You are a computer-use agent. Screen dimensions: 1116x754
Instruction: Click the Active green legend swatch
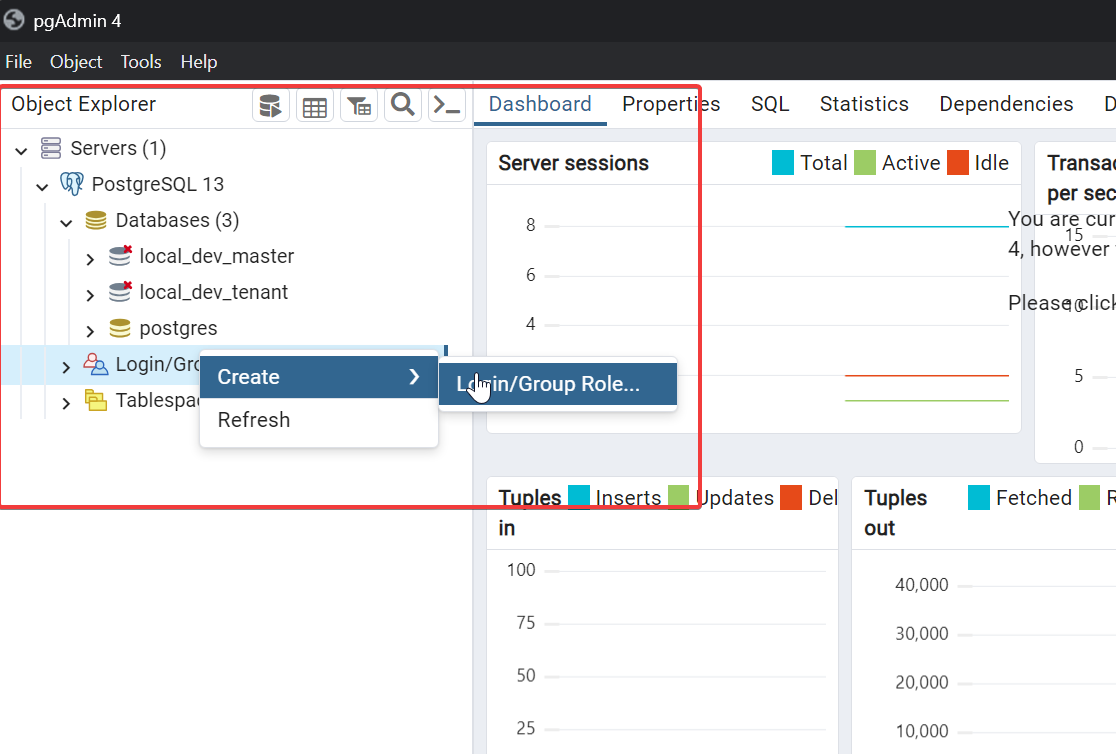point(865,162)
